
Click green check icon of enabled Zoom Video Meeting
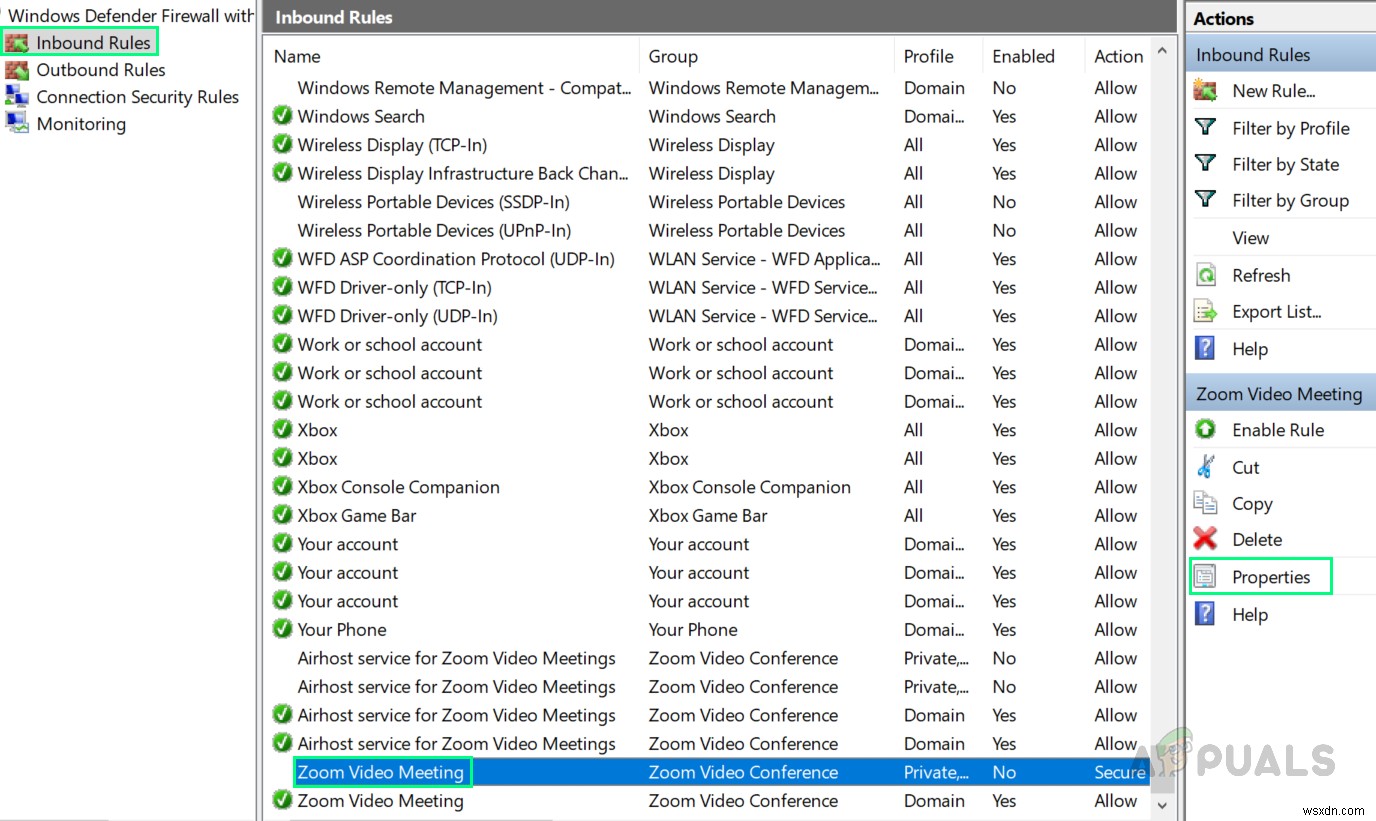tap(282, 800)
